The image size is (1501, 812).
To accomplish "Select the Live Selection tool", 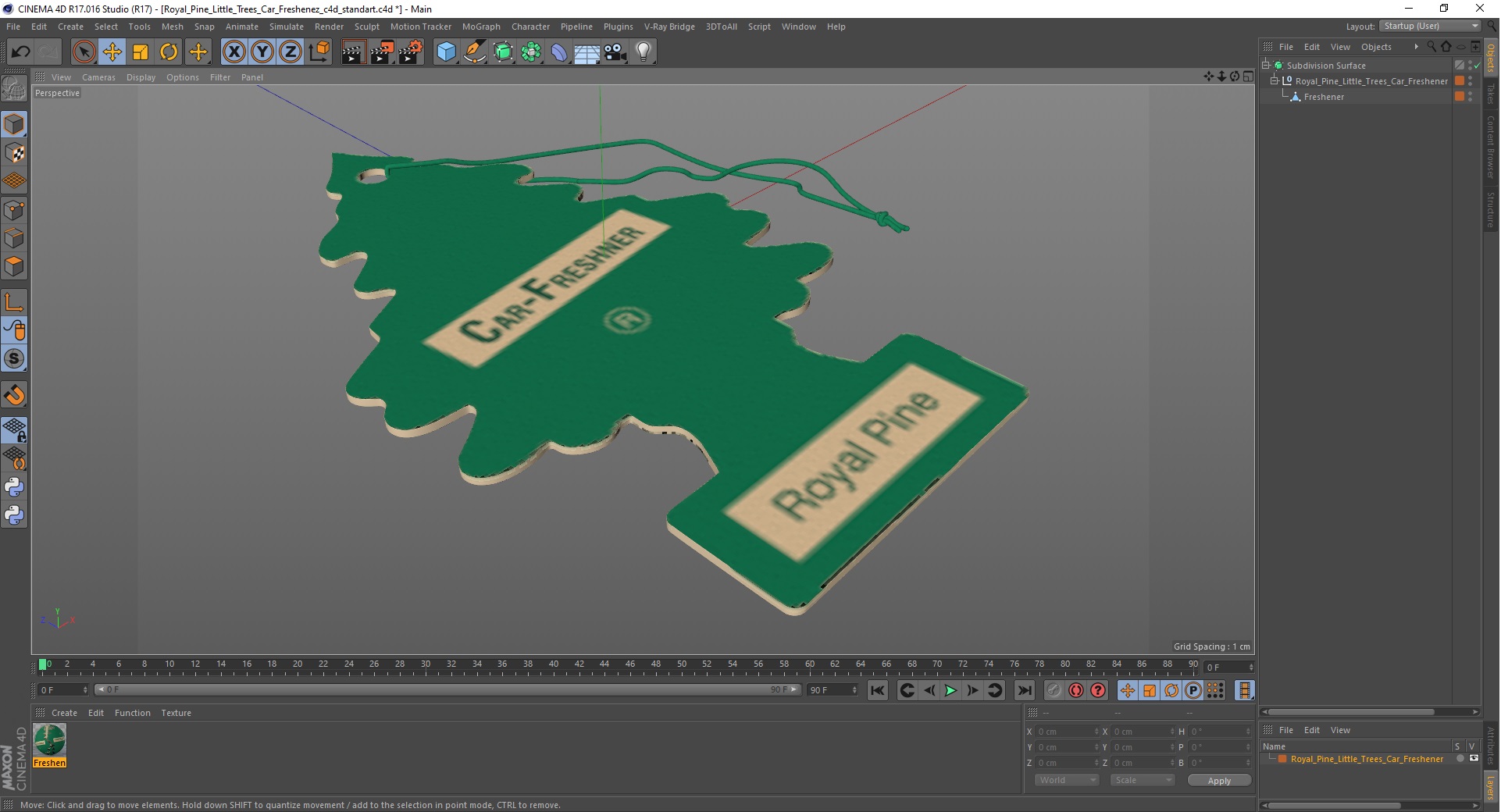I will pyautogui.click(x=84, y=52).
